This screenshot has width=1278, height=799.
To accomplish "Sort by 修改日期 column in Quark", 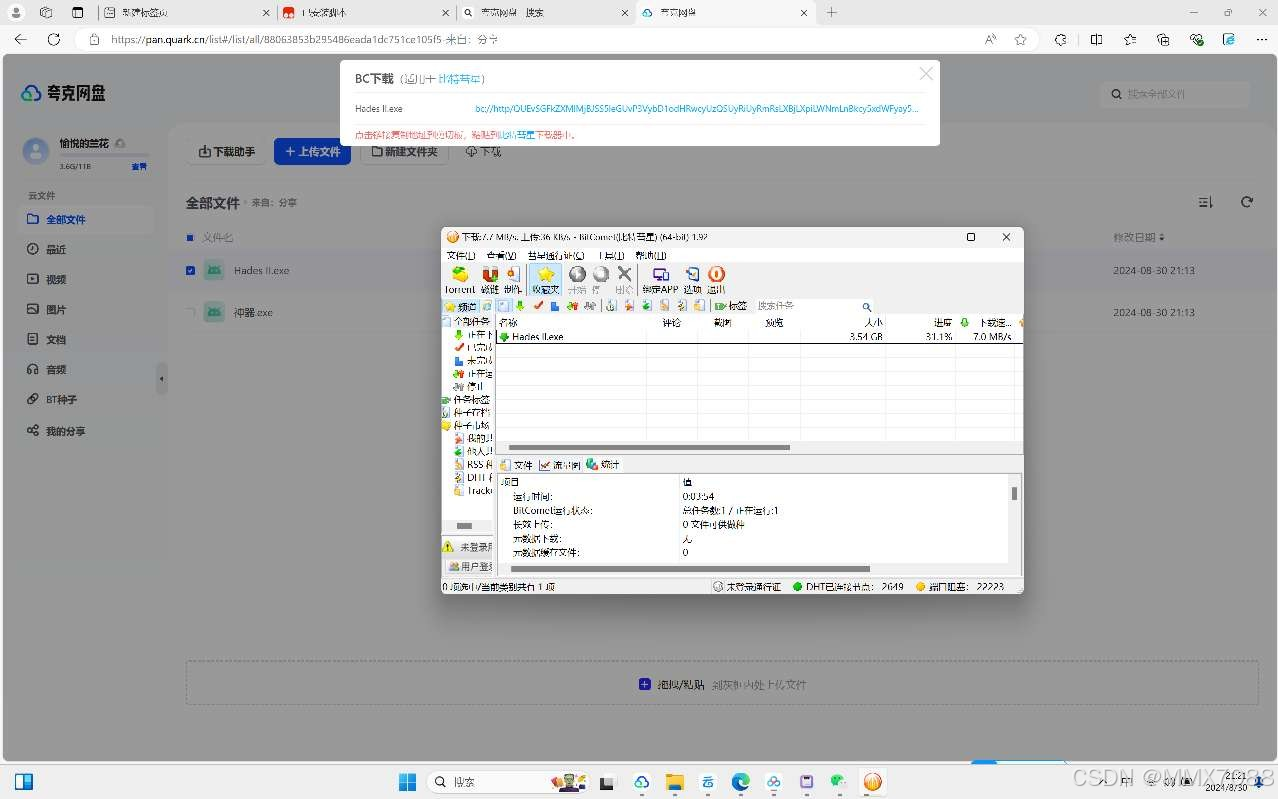I will point(1139,238).
